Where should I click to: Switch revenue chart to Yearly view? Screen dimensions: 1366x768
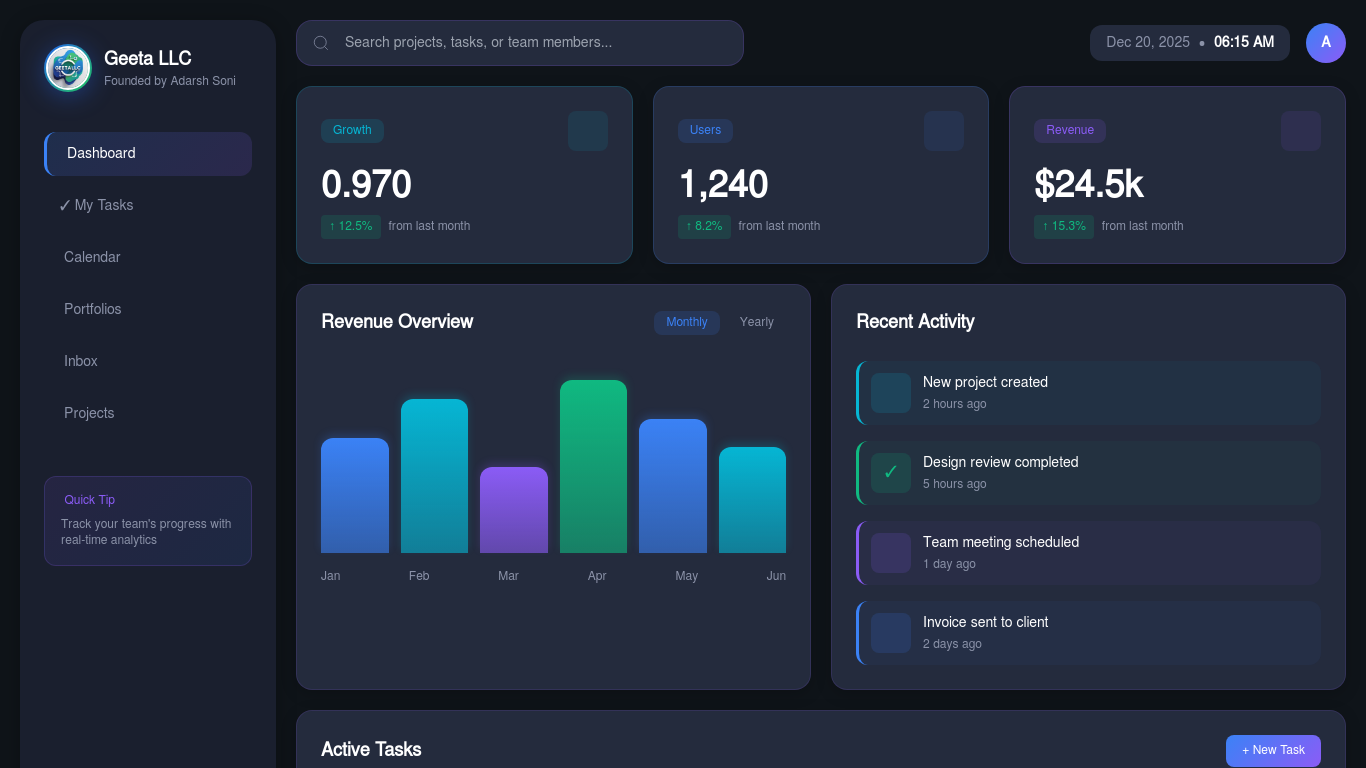coord(756,322)
